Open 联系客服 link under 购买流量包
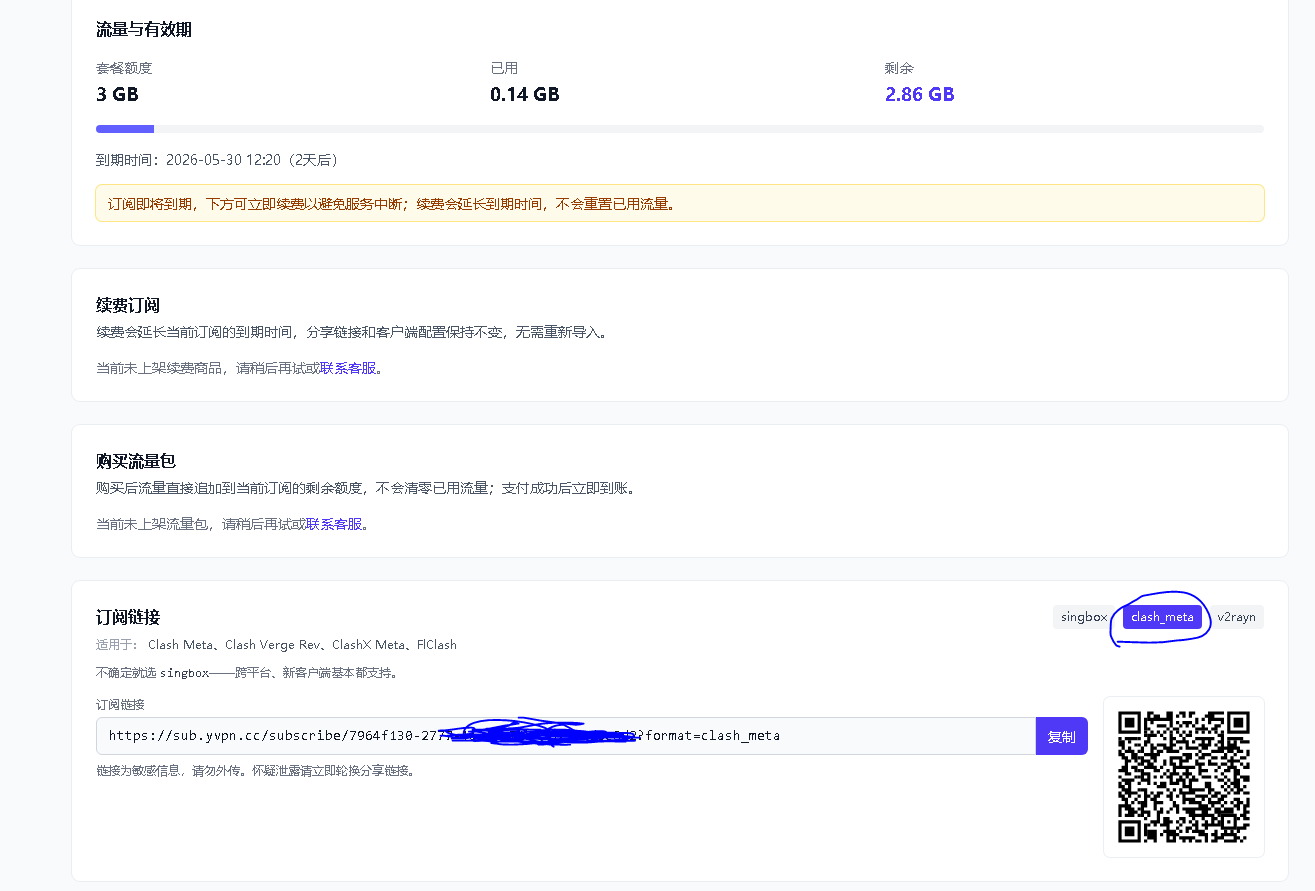This screenshot has width=1315, height=891. click(x=334, y=524)
